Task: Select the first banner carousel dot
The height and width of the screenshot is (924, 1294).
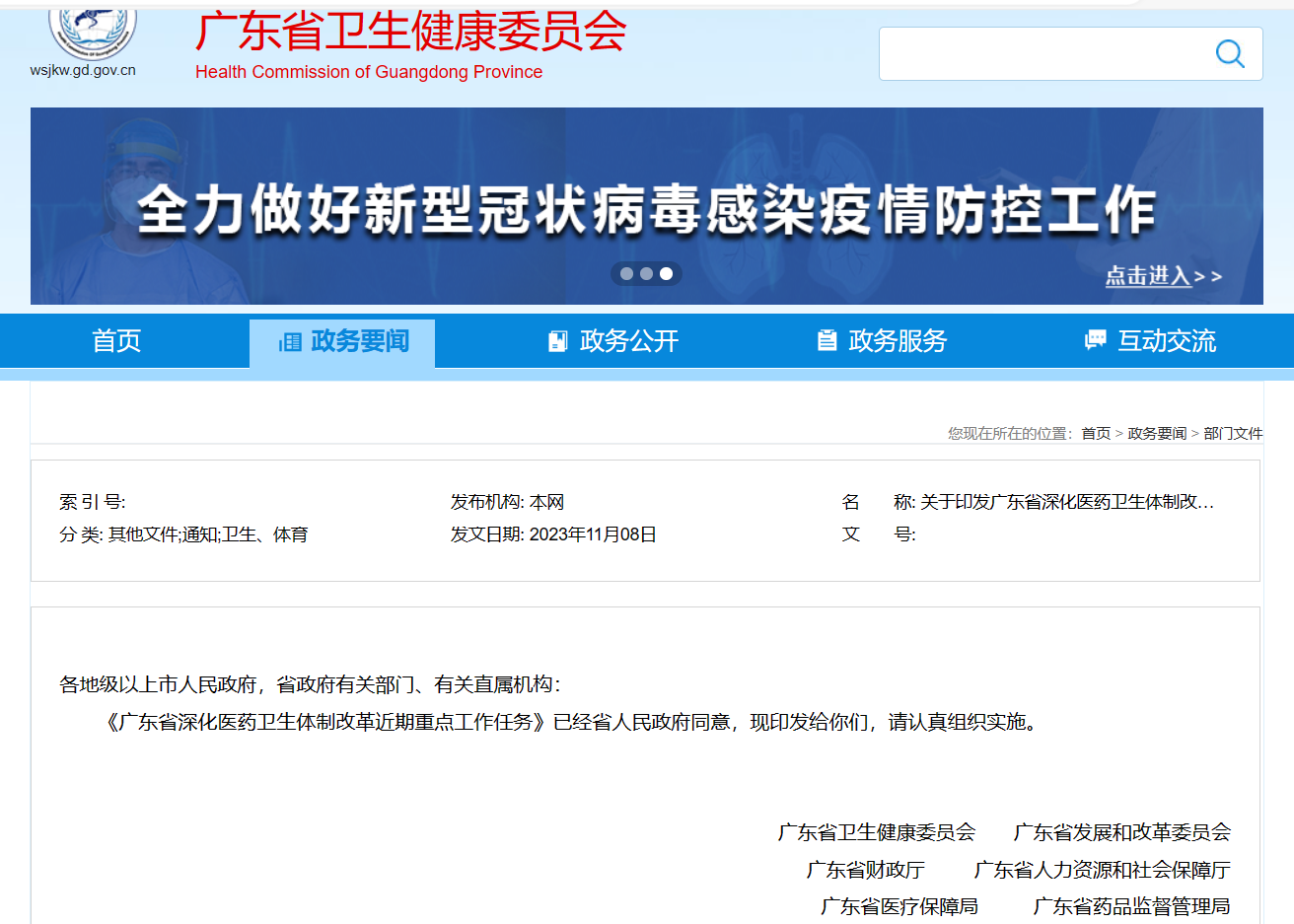Action: (x=626, y=274)
